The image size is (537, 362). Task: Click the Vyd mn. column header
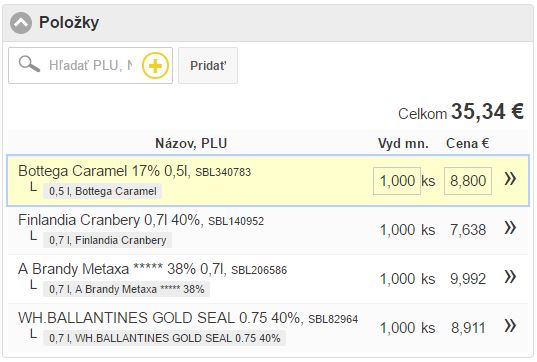403,143
